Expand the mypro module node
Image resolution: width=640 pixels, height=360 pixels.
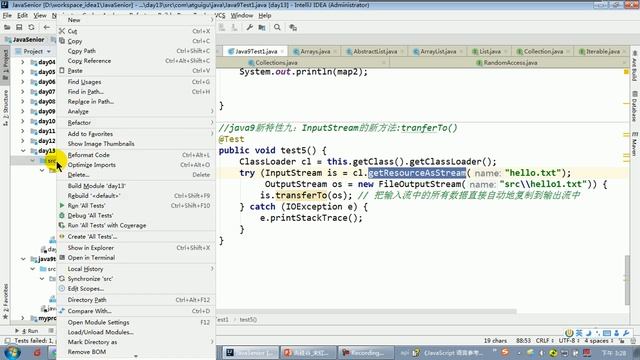[x=23, y=318]
